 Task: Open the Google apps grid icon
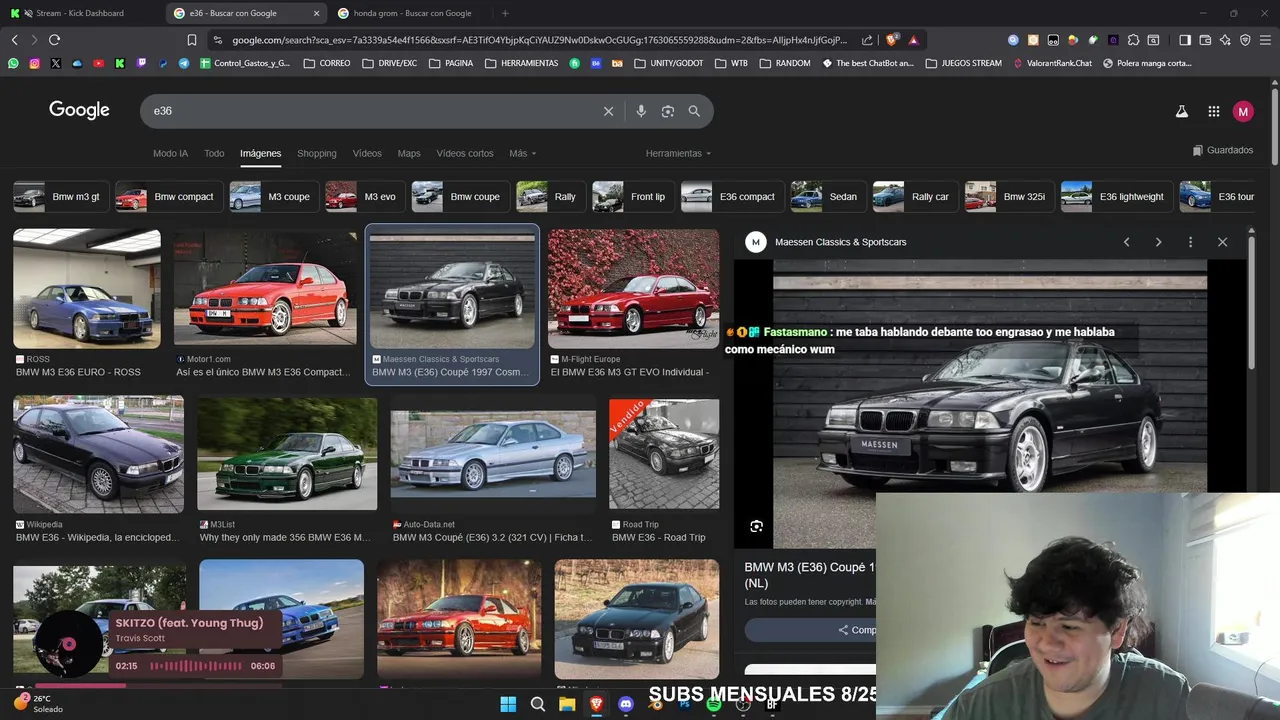1213,112
